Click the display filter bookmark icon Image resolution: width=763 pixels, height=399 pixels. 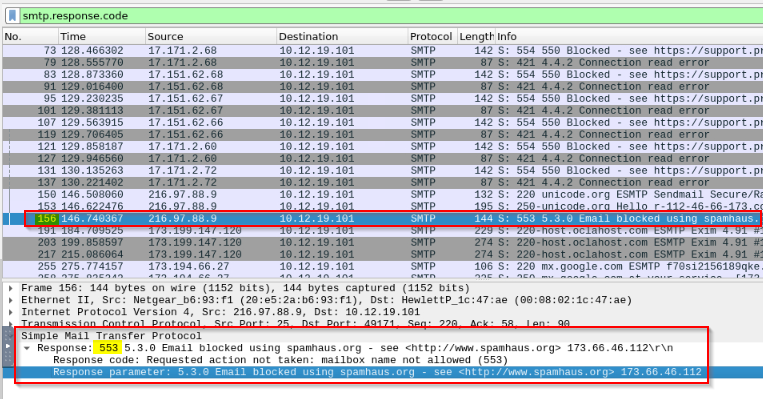click(x=13, y=16)
